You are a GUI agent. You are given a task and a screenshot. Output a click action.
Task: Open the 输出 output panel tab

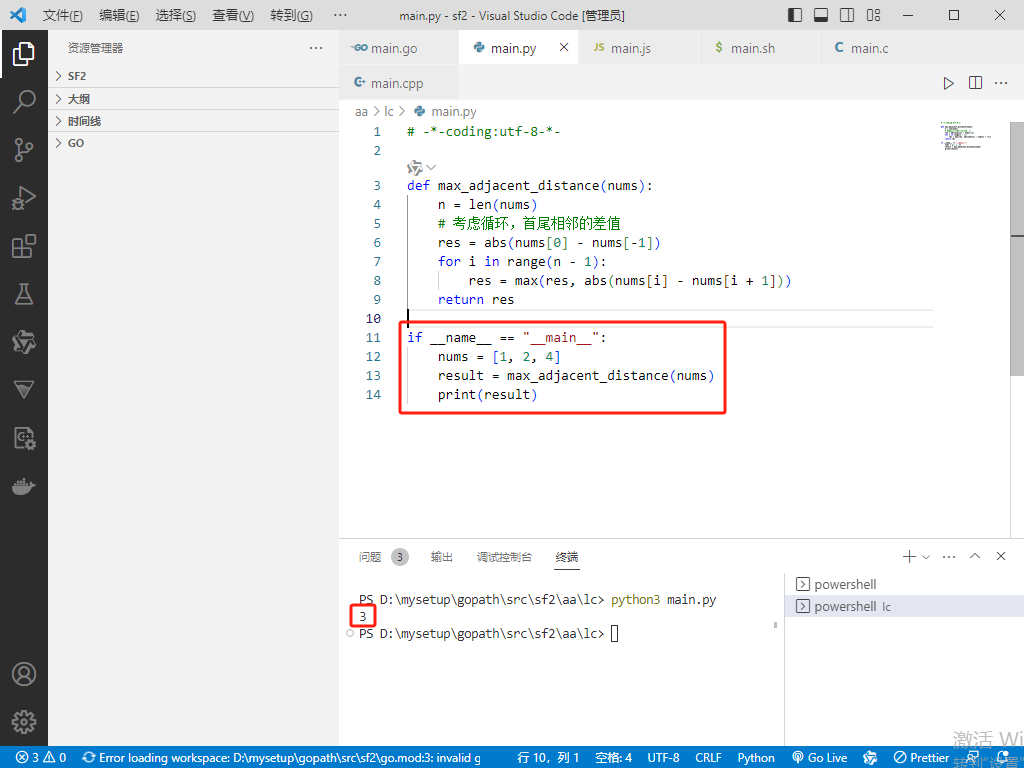(441, 557)
